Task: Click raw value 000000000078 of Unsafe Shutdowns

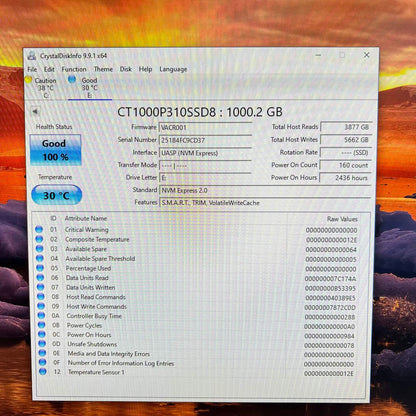Action: 329,345
